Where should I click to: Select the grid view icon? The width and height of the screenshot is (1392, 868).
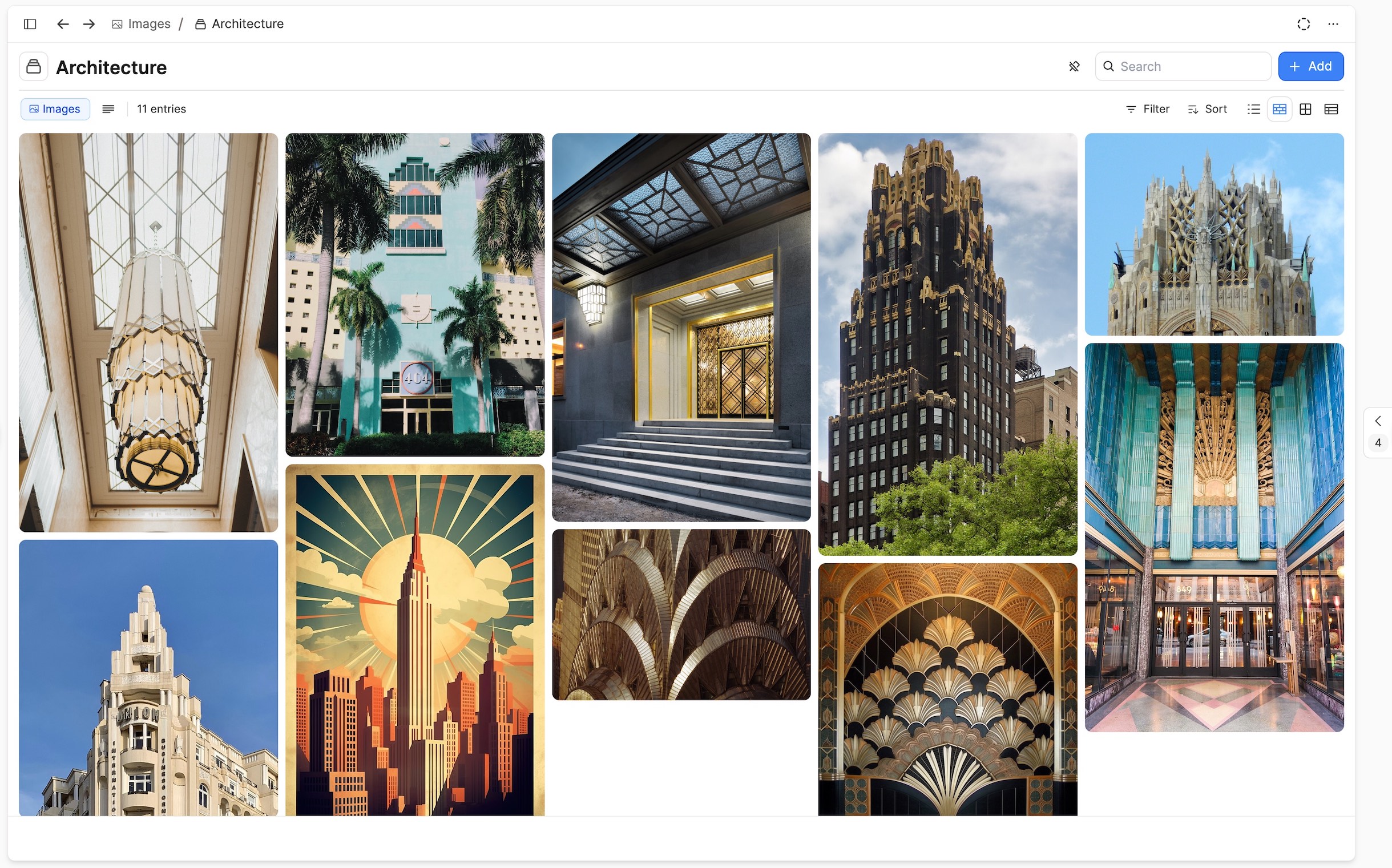(x=1306, y=109)
